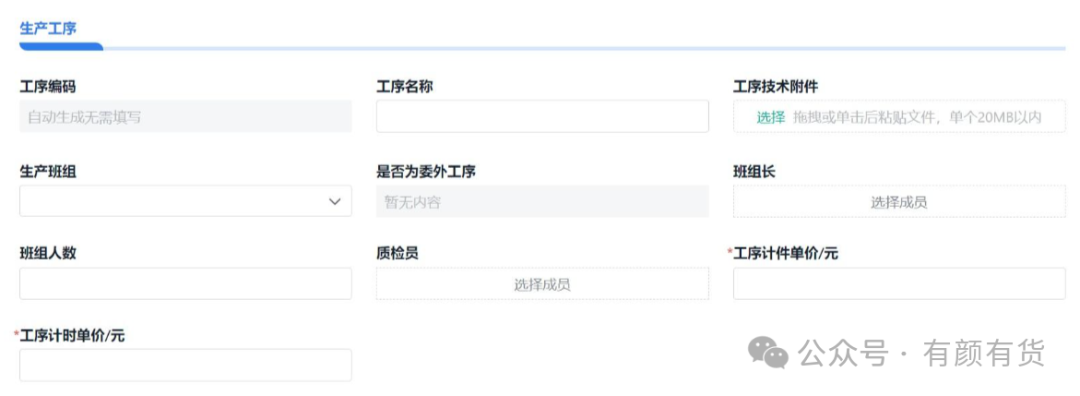Click the 是否为委外工序 field showing 暂无内容
The image size is (1080, 396).
[x=542, y=202]
